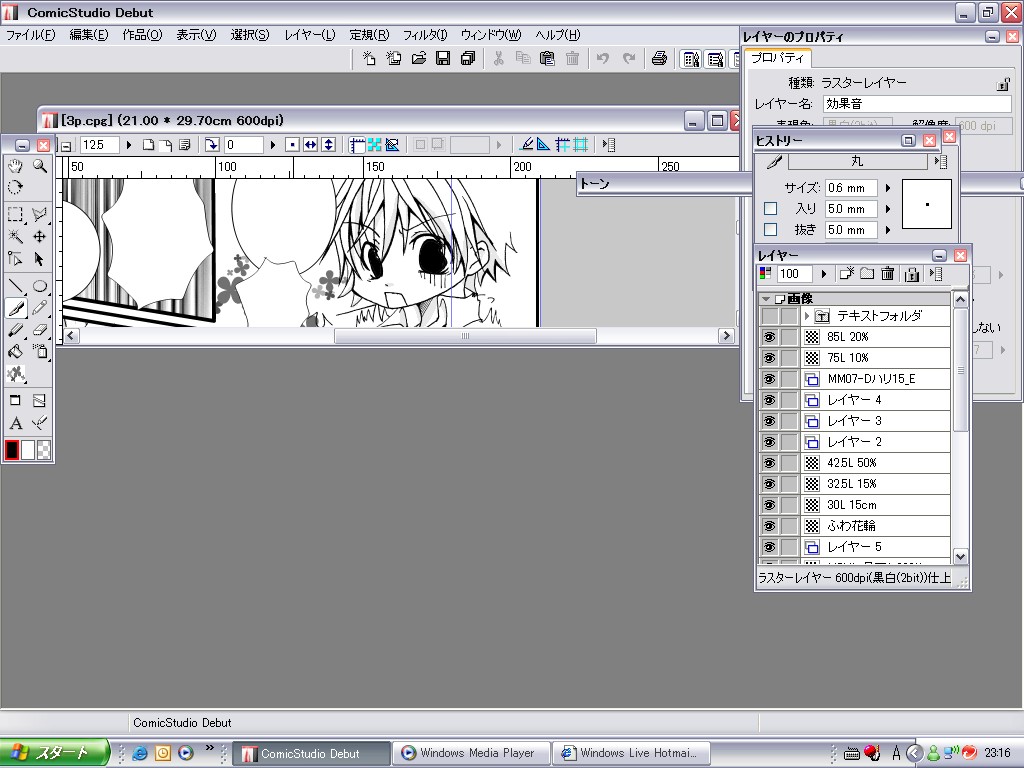Open the ファイル(F) menu

(x=30, y=35)
